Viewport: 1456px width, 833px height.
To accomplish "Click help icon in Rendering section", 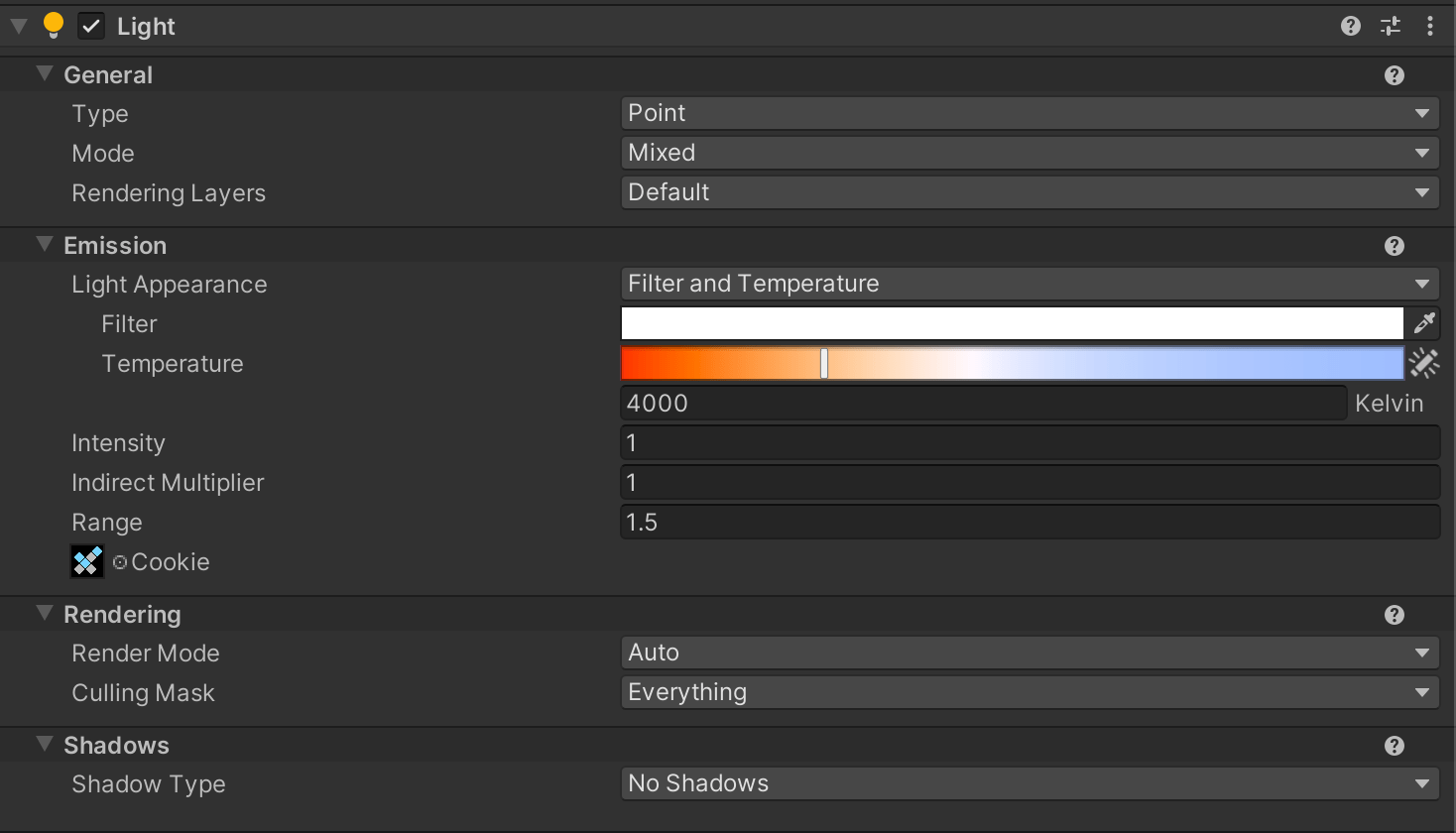I will point(1394,615).
